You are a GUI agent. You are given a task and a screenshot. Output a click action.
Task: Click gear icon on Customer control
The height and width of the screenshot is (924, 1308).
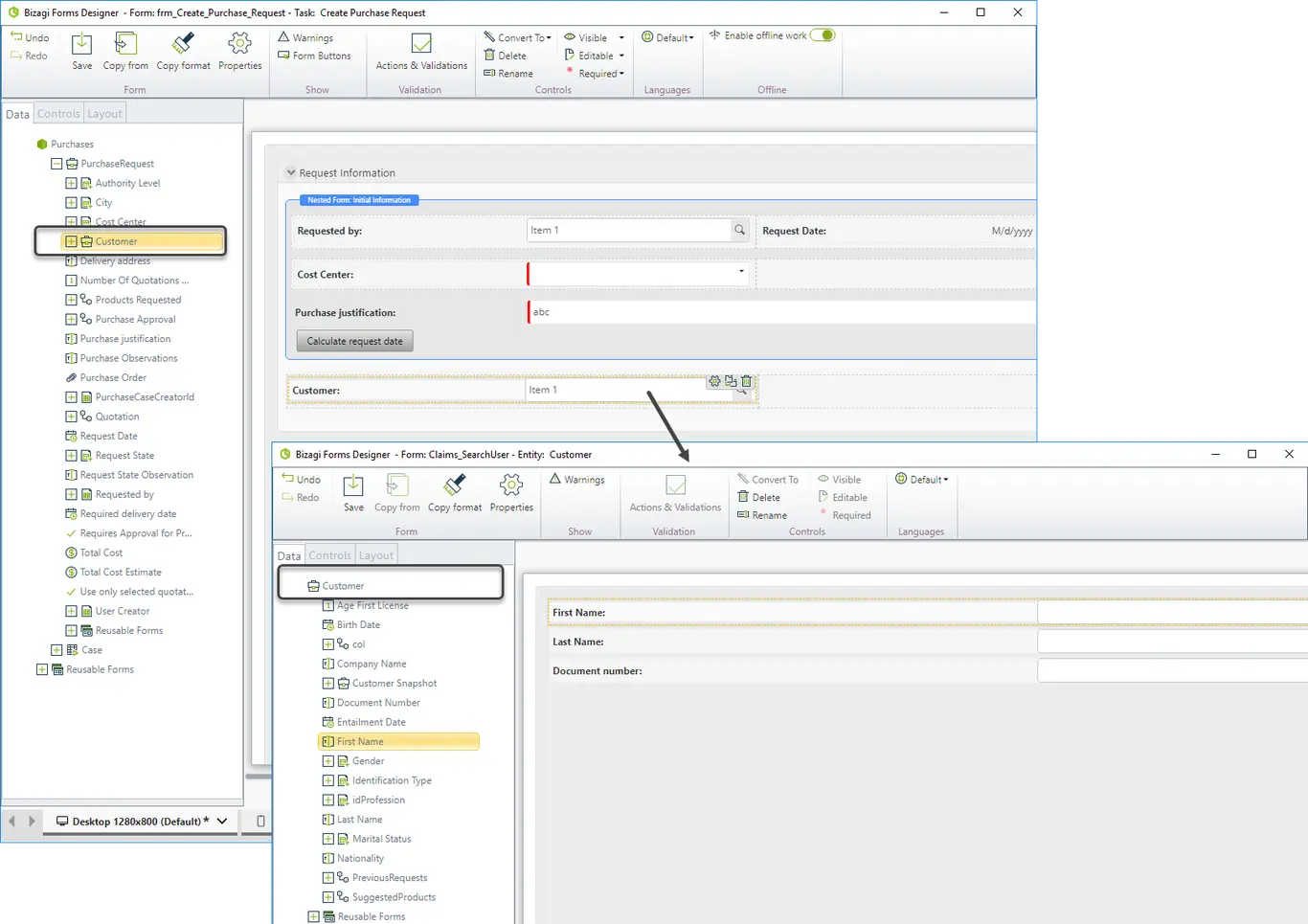[714, 381]
